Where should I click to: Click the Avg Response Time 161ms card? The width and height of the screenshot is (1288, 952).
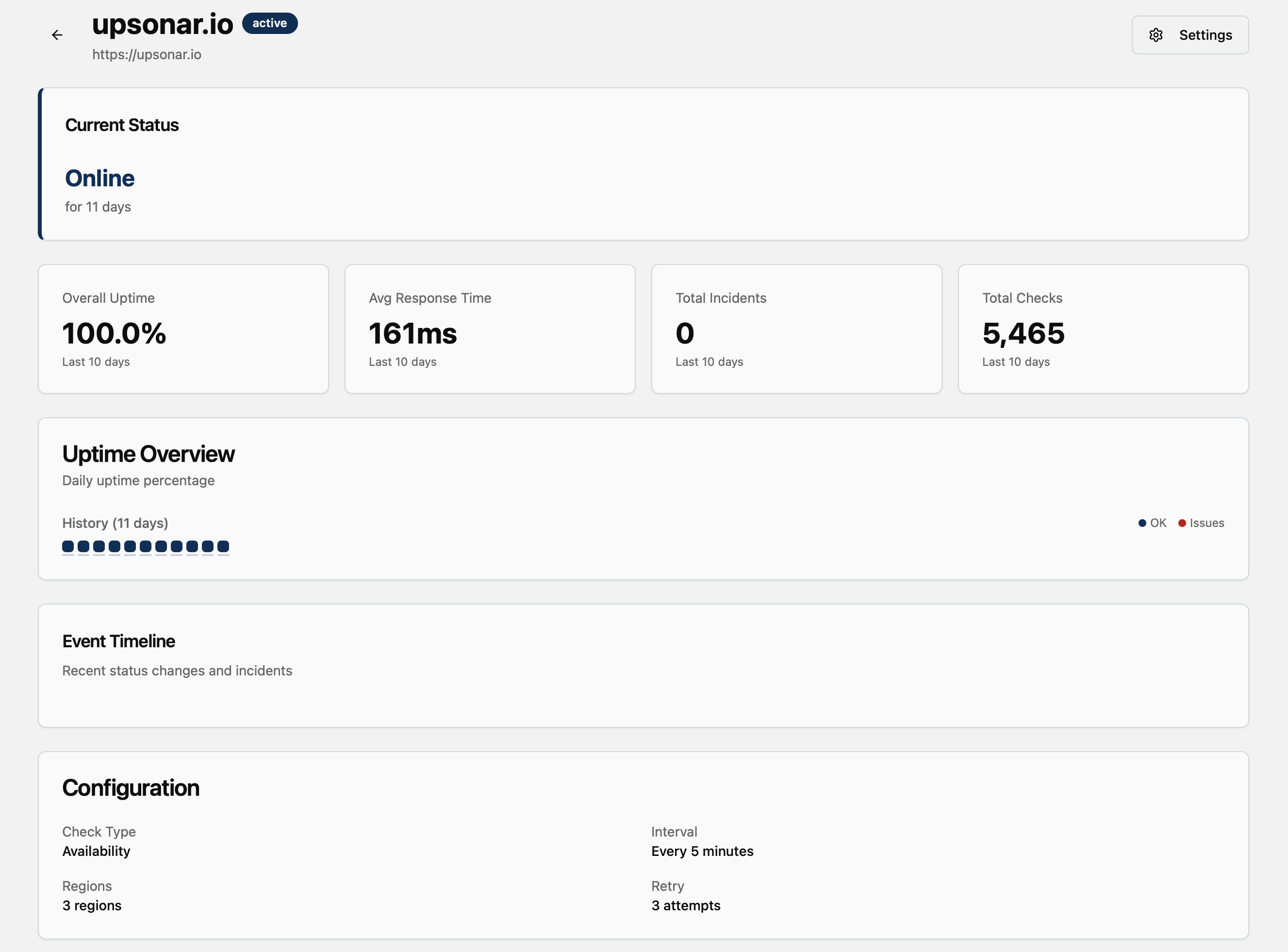coord(490,329)
